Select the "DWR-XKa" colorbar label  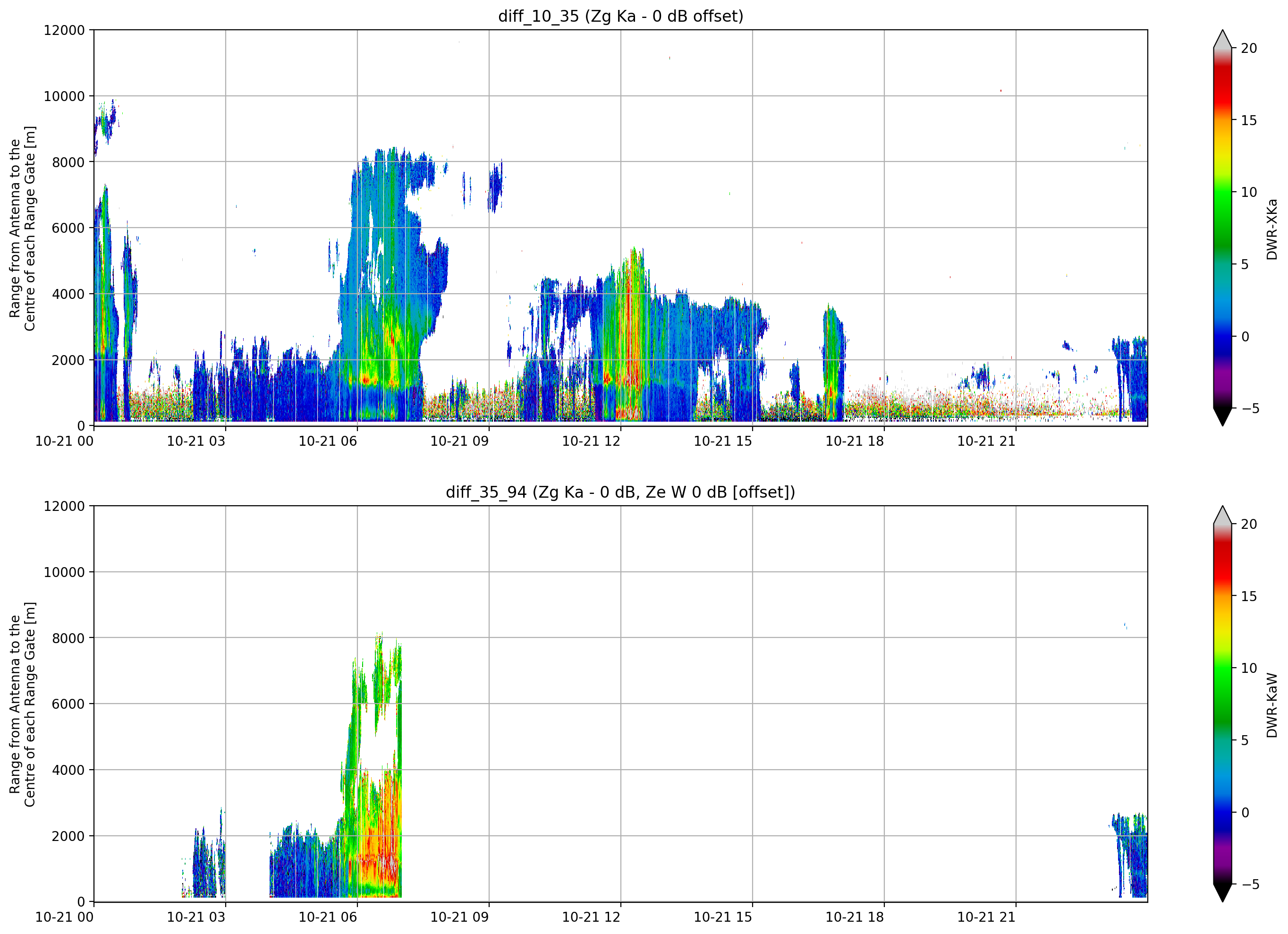tap(1272, 229)
